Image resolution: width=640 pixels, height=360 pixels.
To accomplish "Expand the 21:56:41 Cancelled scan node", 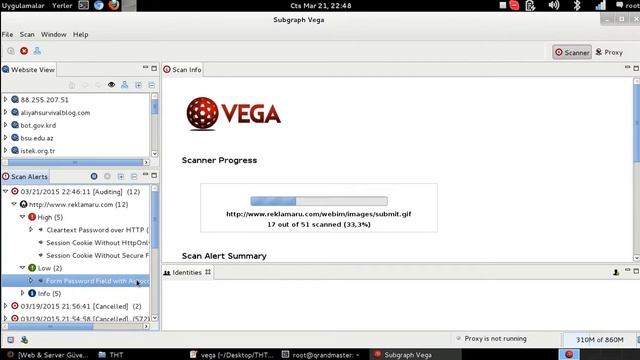I will coord(5,306).
